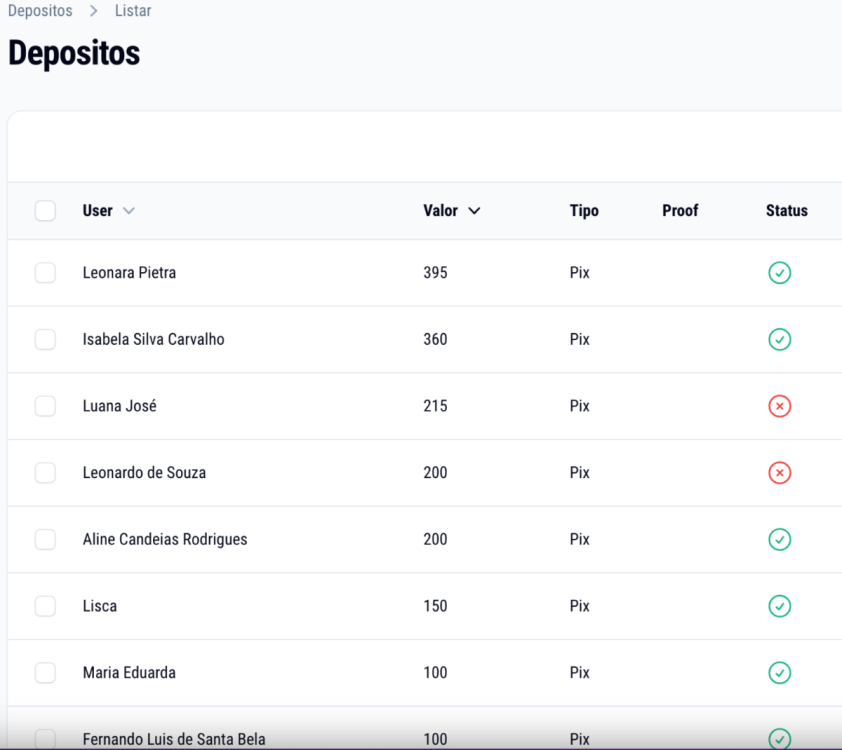This screenshot has width=842, height=750.
Task: Open the Listar breadcrumb link
Action: 133,11
